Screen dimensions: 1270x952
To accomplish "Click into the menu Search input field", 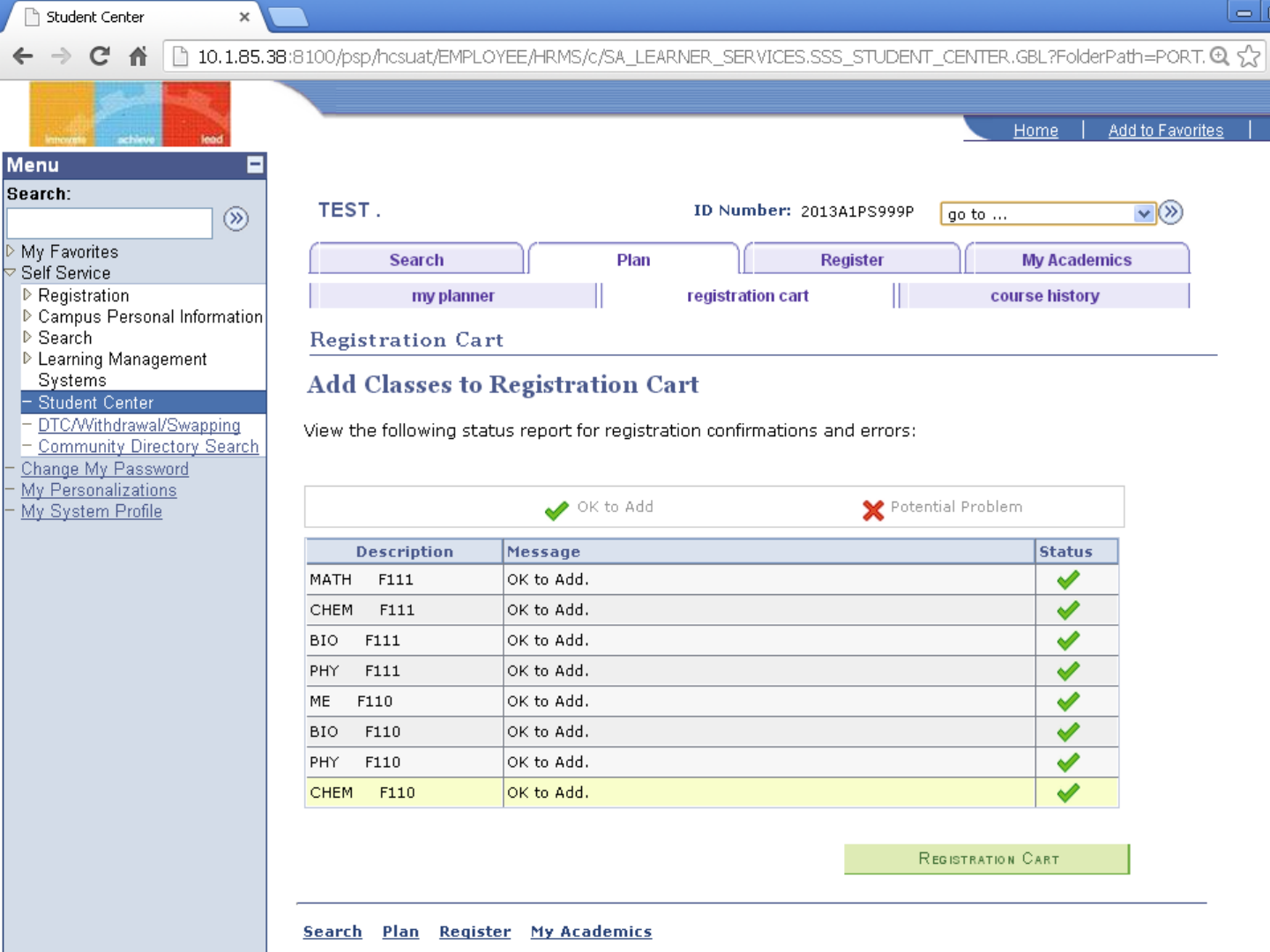I will click(109, 223).
